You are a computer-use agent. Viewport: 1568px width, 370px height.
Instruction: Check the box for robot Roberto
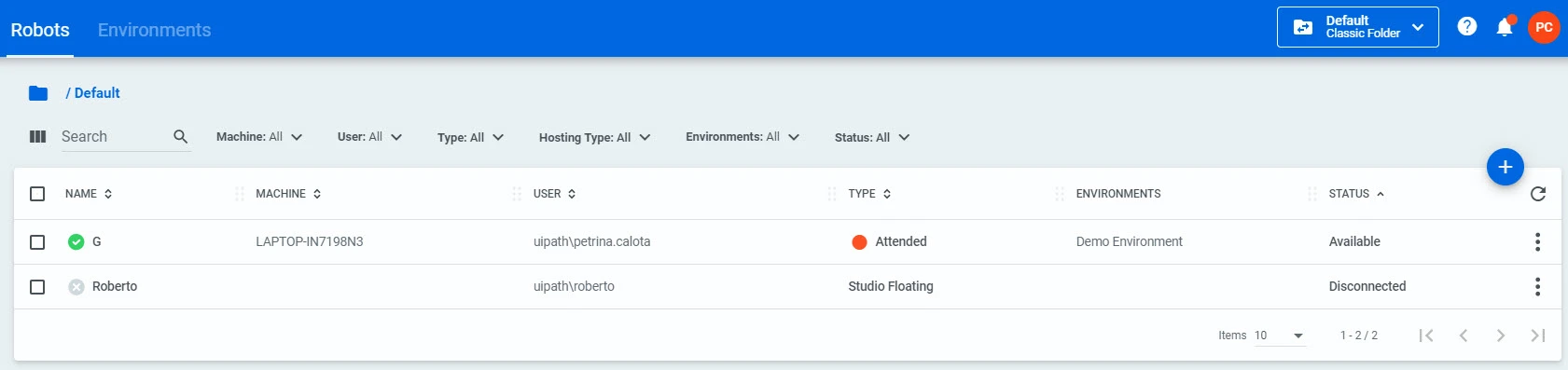tap(37, 287)
